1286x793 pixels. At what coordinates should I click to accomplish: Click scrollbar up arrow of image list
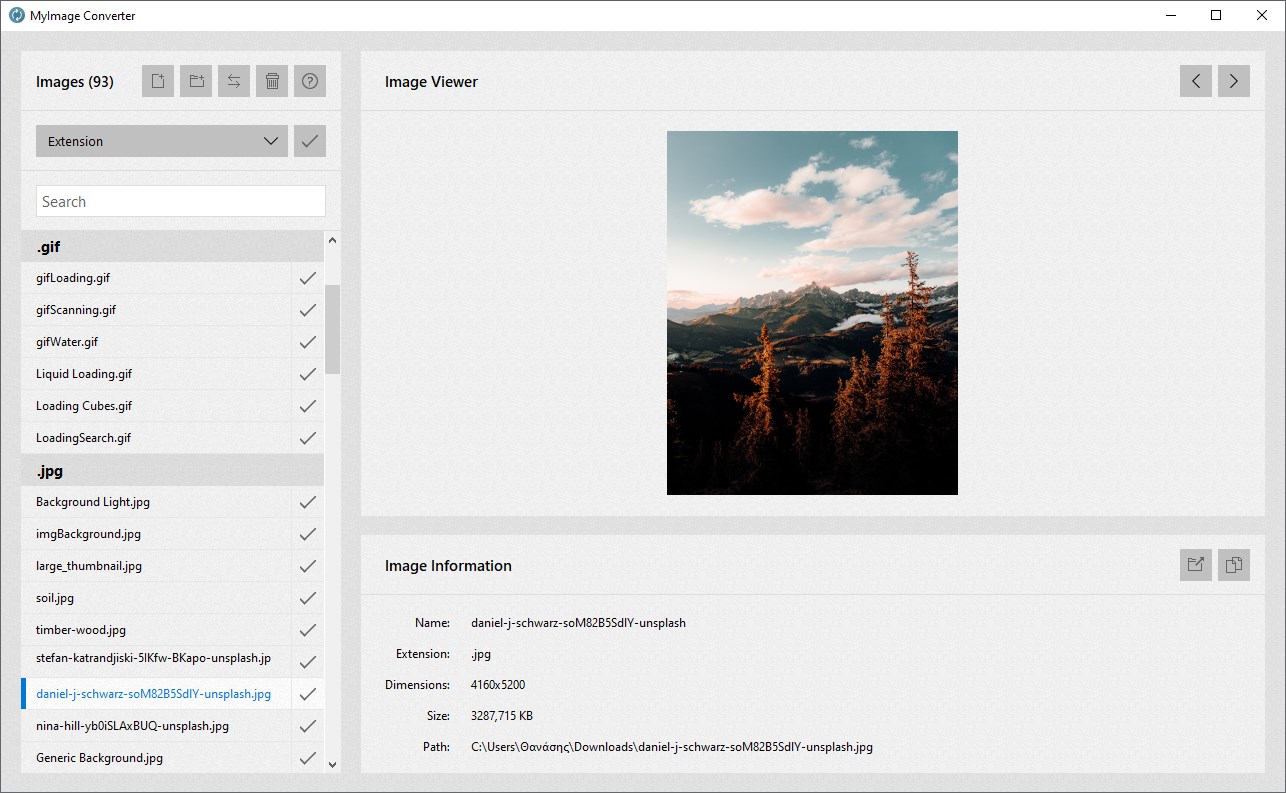click(x=333, y=240)
